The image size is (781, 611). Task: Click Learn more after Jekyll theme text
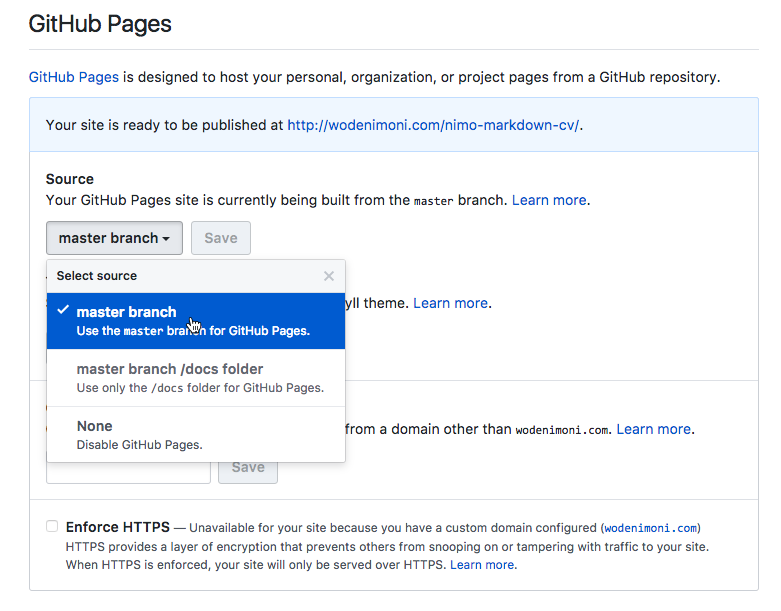450,303
